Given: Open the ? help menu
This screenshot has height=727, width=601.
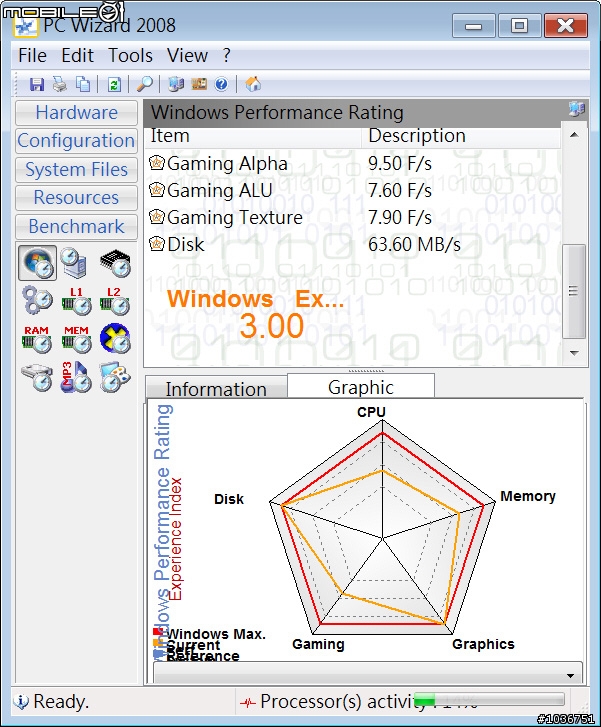Looking at the screenshot, I should click(226, 56).
